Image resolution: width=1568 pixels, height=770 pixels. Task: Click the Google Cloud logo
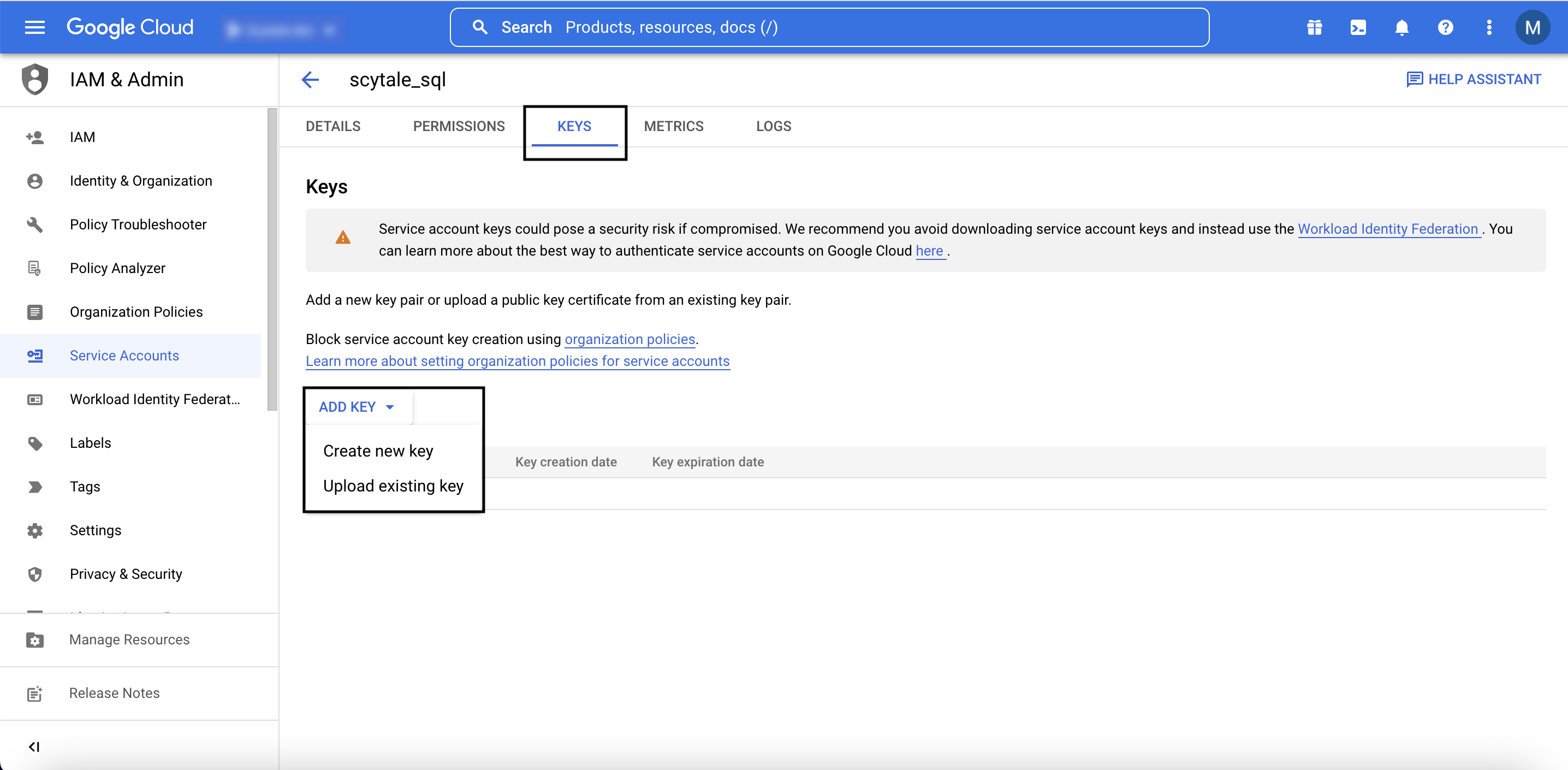coord(129,27)
